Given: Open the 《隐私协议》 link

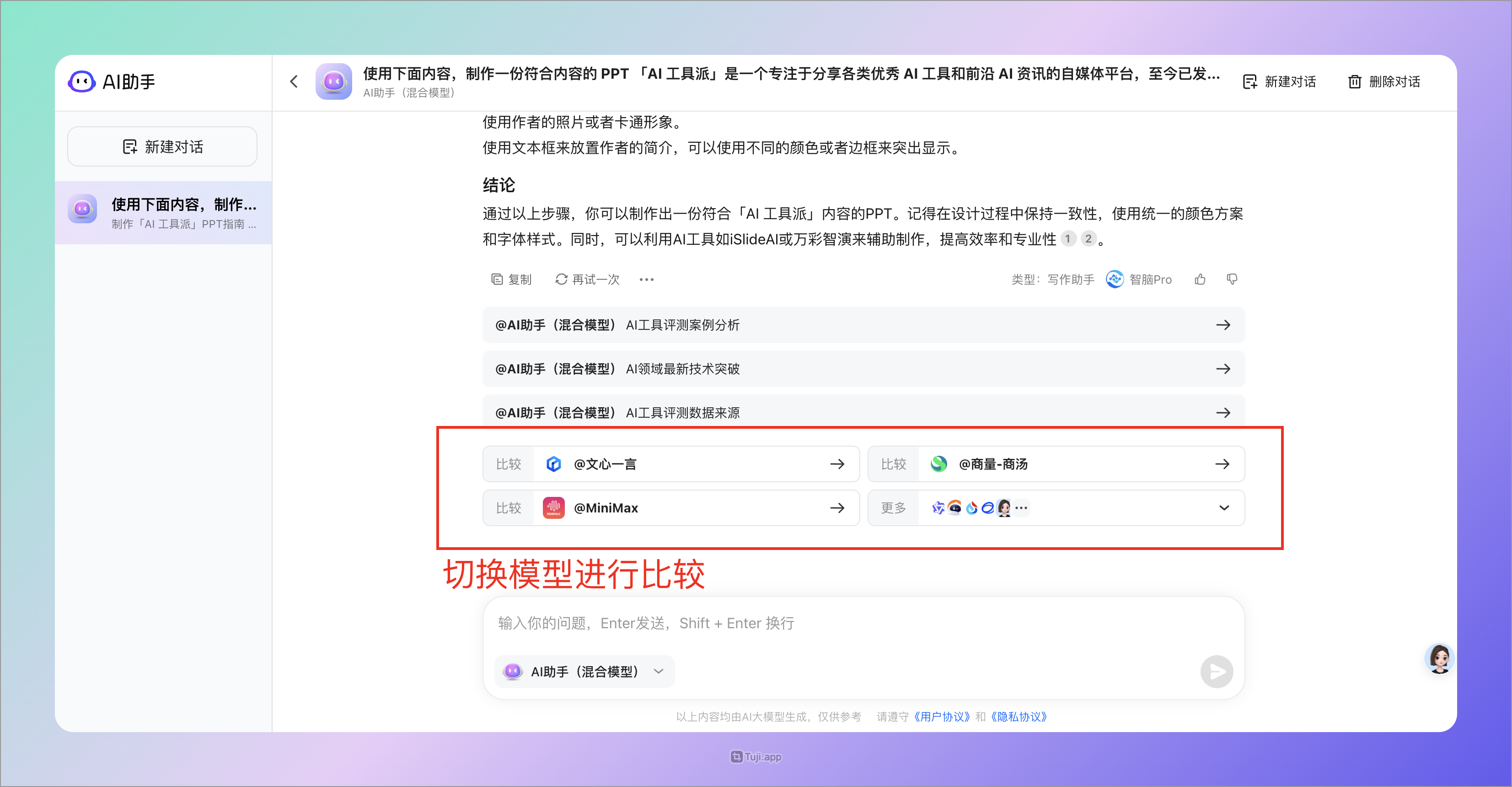Looking at the screenshot, I should tap(1019, 717).
